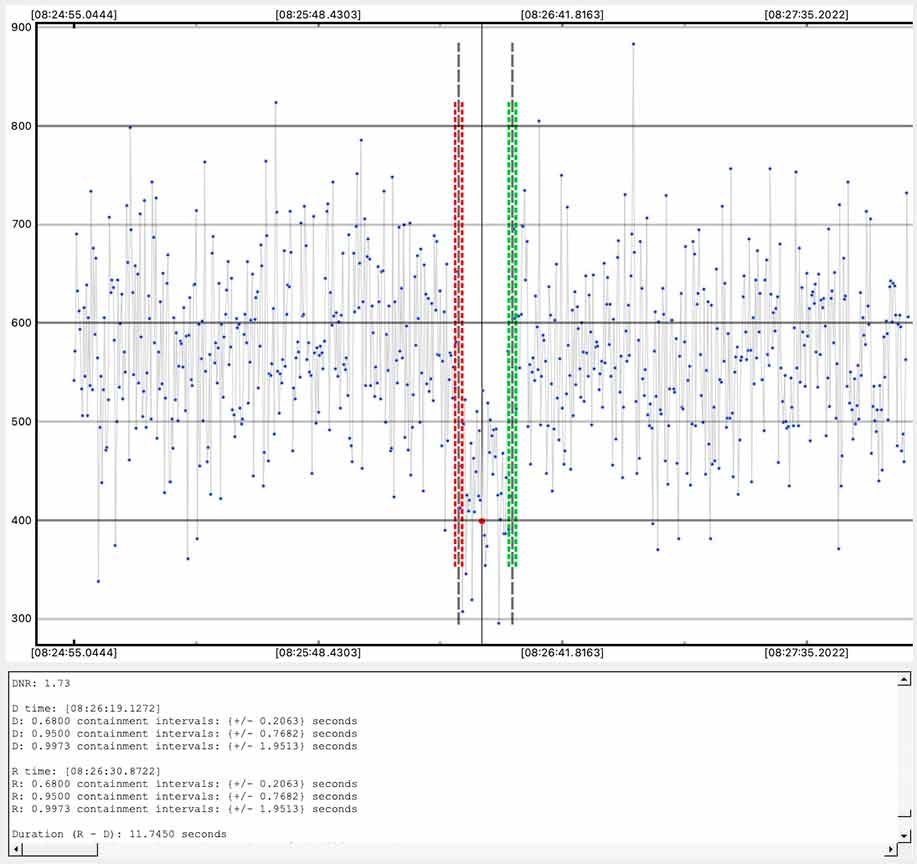Image resolution: width=917 pixels, height=864 pixels.
Task: Click D: 0.9973 containment intervals line
Action: 184,746
